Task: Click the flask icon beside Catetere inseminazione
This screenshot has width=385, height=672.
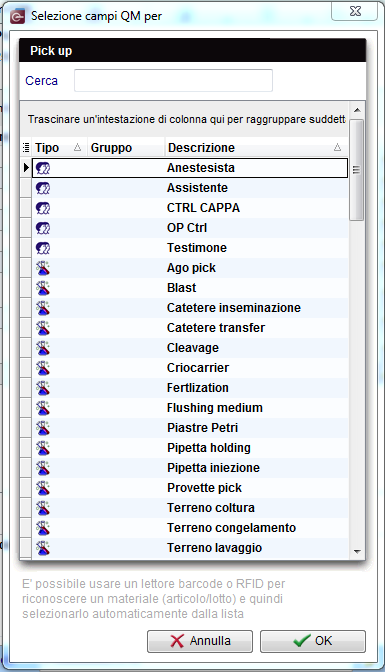Action: pyautogui.click(x=43, y=308)
